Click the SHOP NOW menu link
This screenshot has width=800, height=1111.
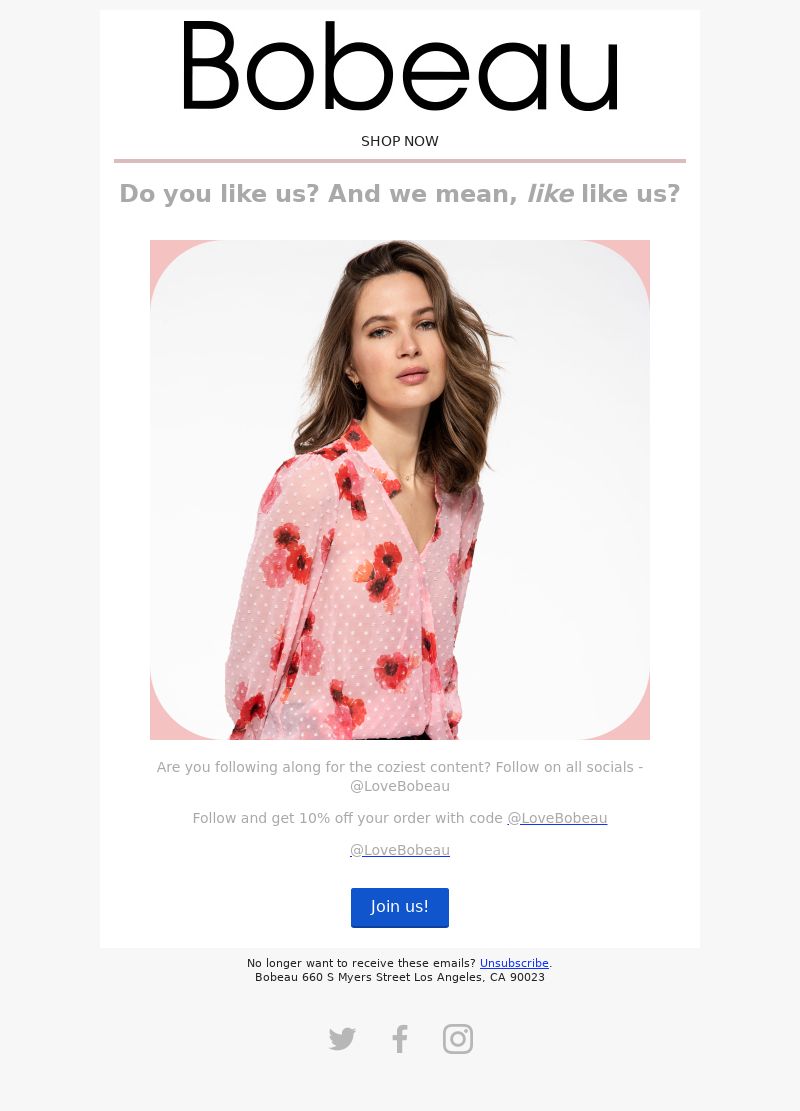[400, 141]
